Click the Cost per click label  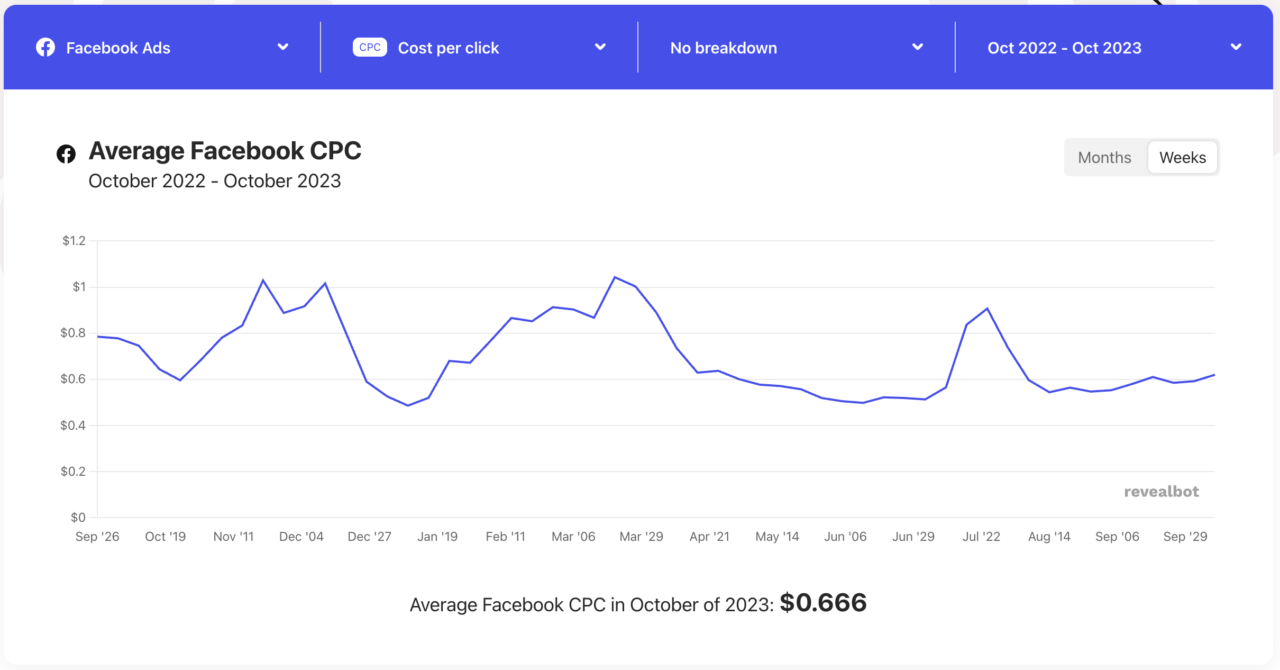448,48
